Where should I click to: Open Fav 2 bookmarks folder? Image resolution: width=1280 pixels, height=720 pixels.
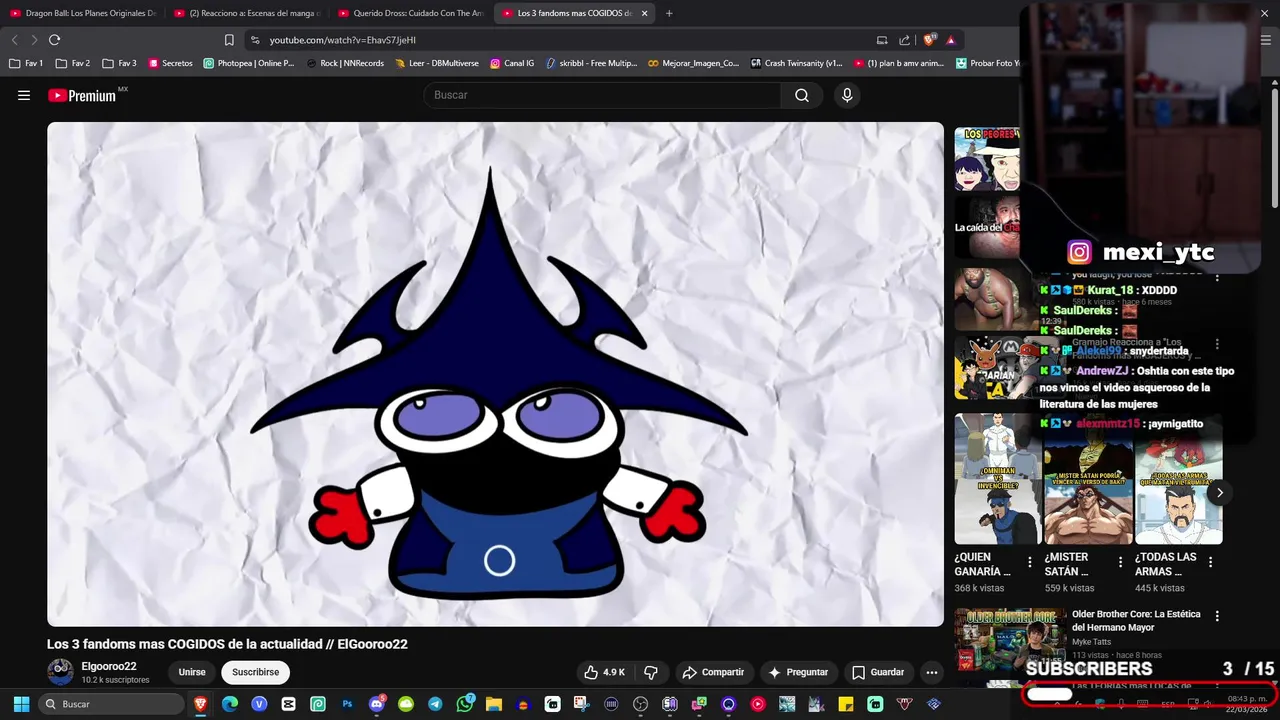point(73,63)
